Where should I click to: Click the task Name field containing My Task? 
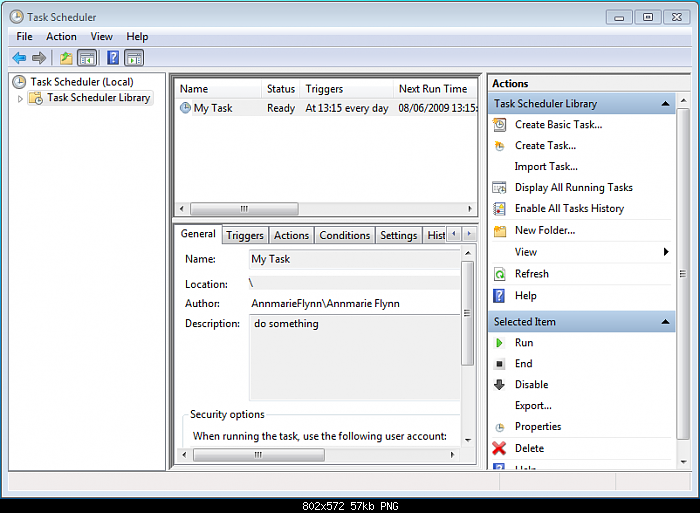pyautogui.click(x=353, y=259)
